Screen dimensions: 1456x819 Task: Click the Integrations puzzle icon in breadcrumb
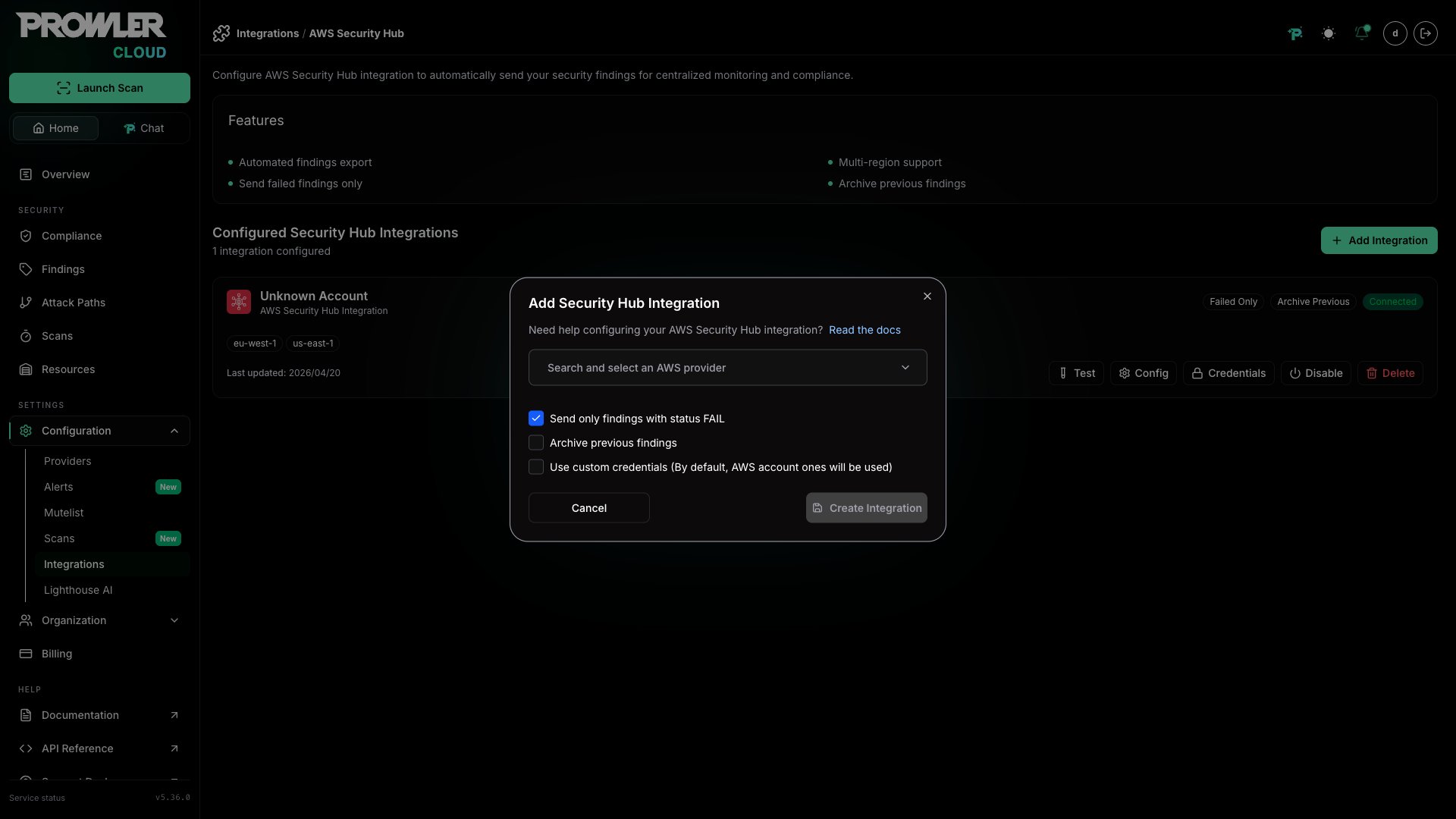pyautogui.click(x=221, y=33)
